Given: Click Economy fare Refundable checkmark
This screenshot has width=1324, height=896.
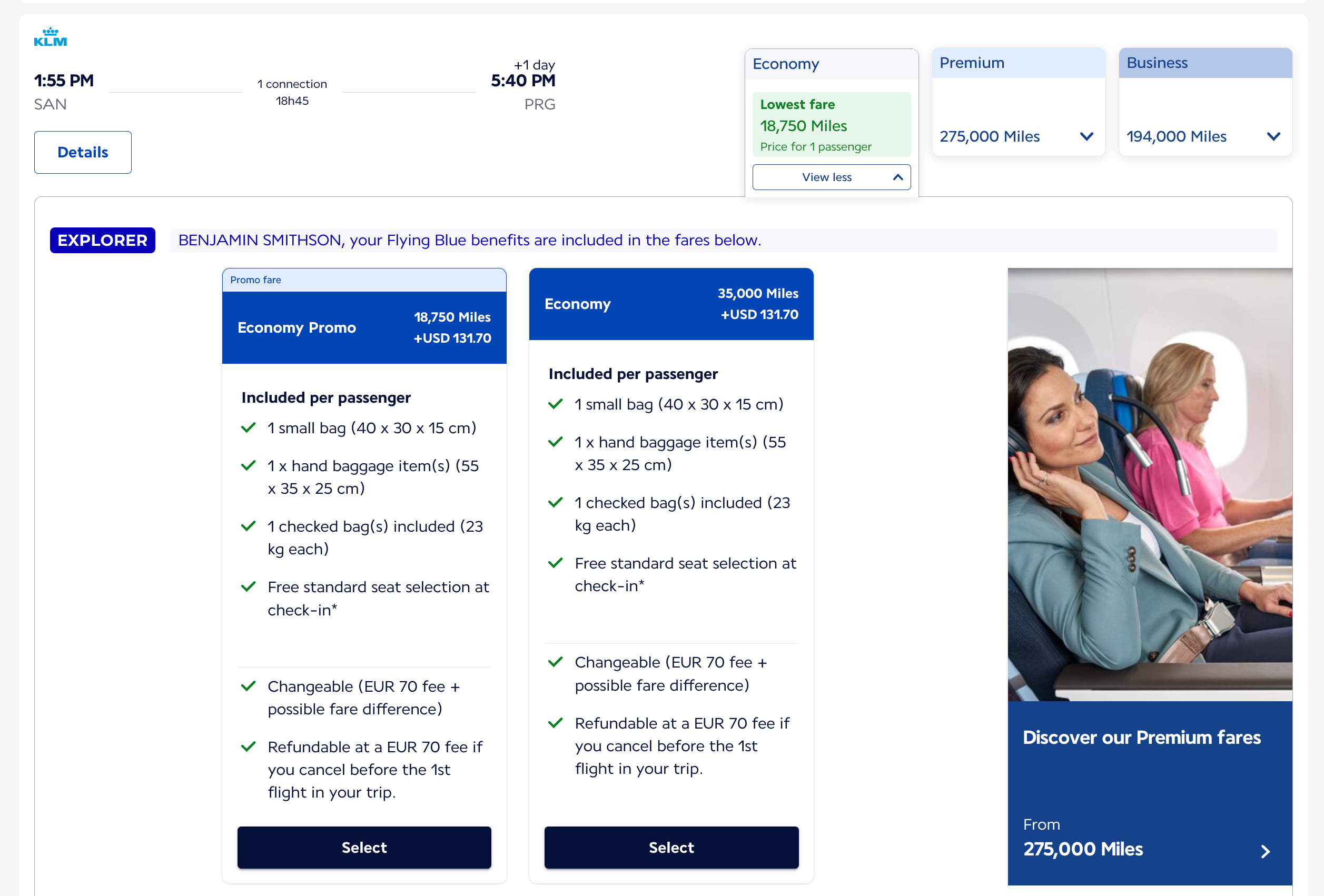Looking at the screenshot, I should [x=556, y=723].
